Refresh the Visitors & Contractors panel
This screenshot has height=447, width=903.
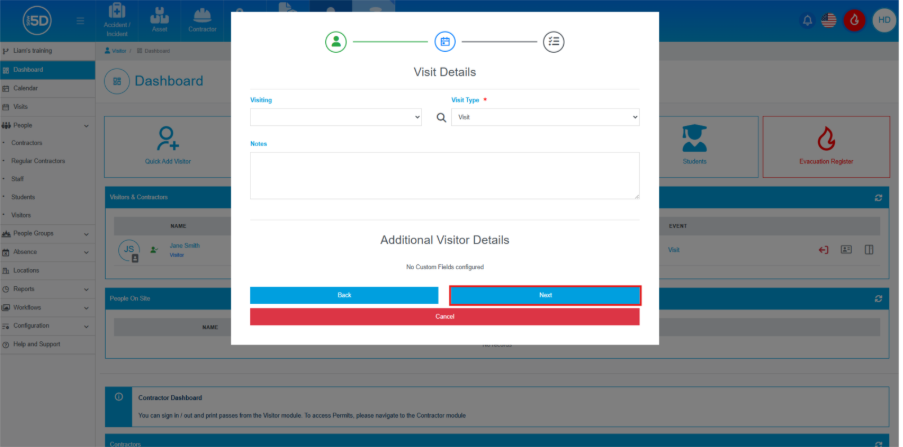coord(878,197)
